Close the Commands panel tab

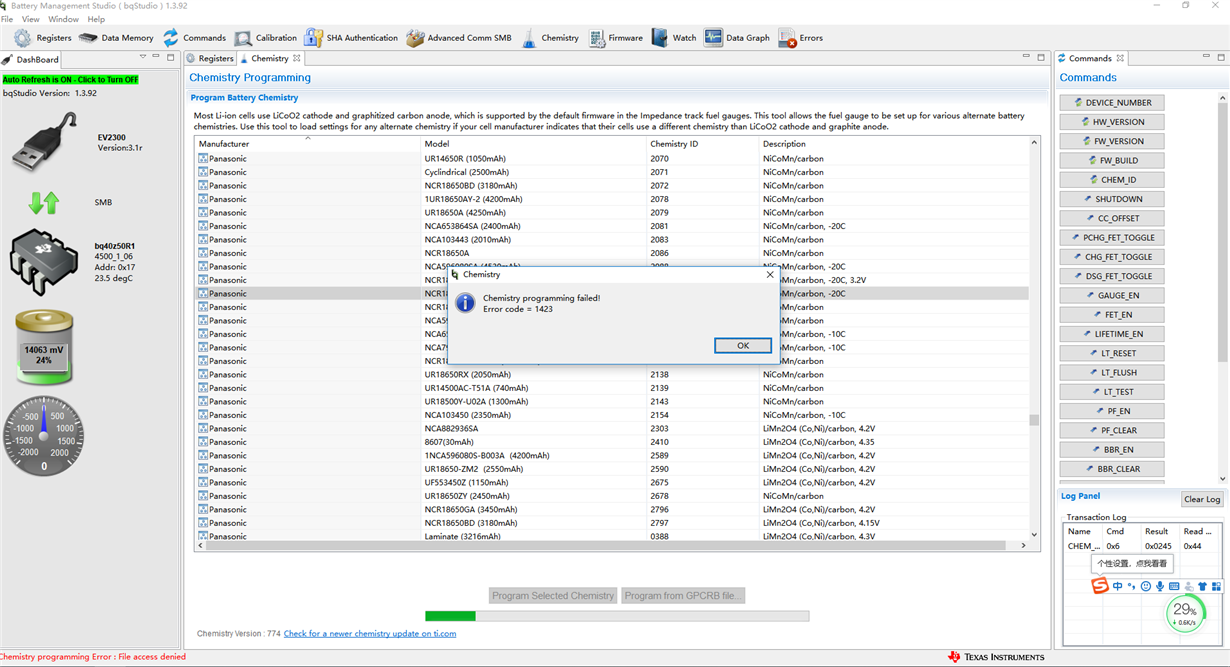click(x=1120, y=58)
